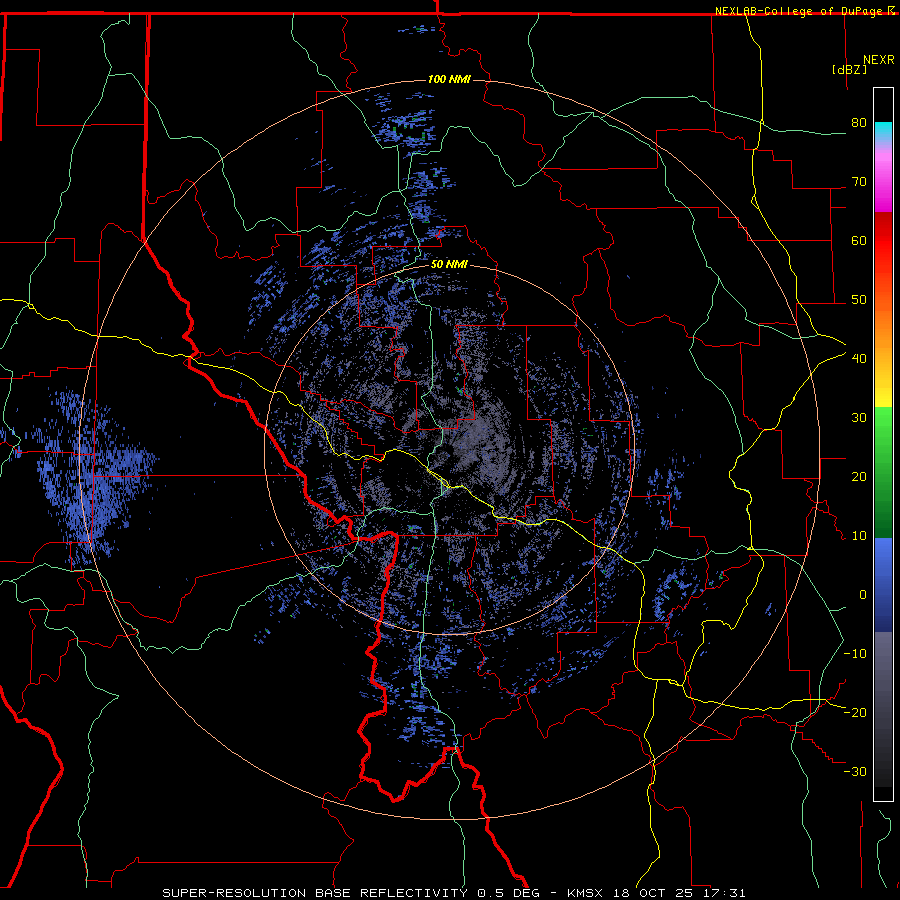This screenshot has height=900, width=900.
Task: Click the 18 OCT 25 date text
Action: click(x=654, y=893)
